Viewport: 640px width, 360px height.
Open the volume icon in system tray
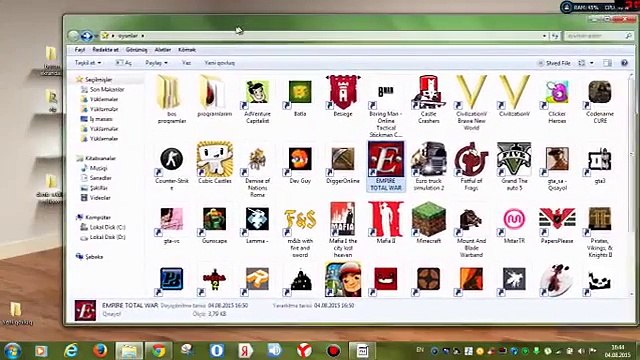581,351
